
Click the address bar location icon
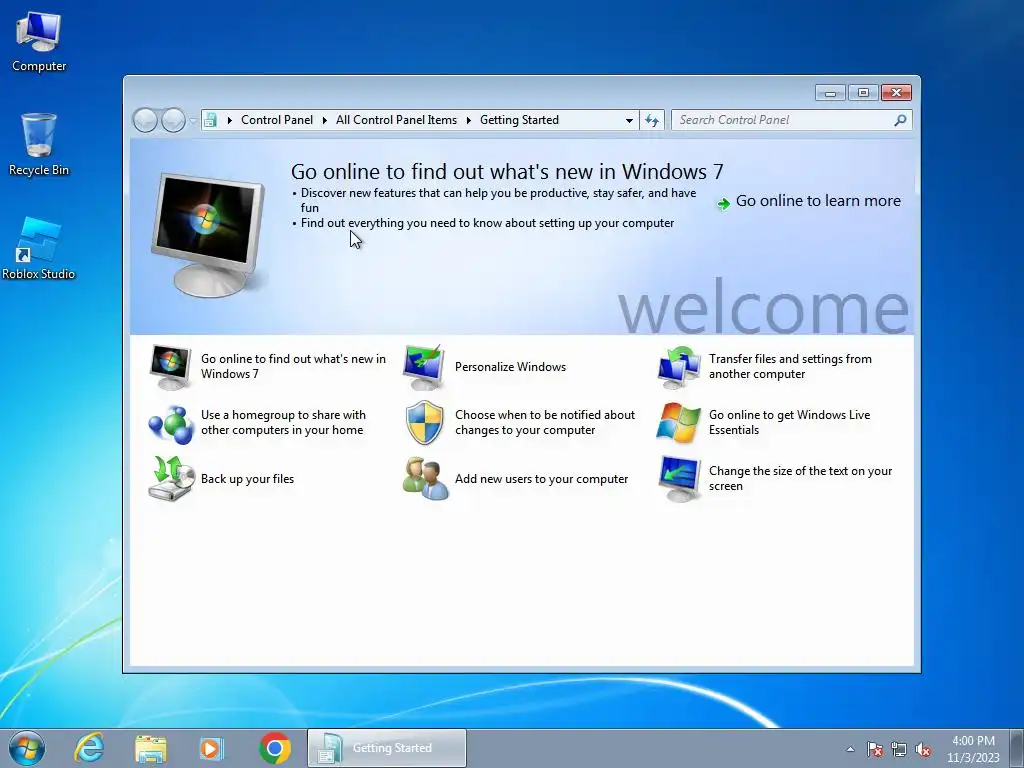210,120
